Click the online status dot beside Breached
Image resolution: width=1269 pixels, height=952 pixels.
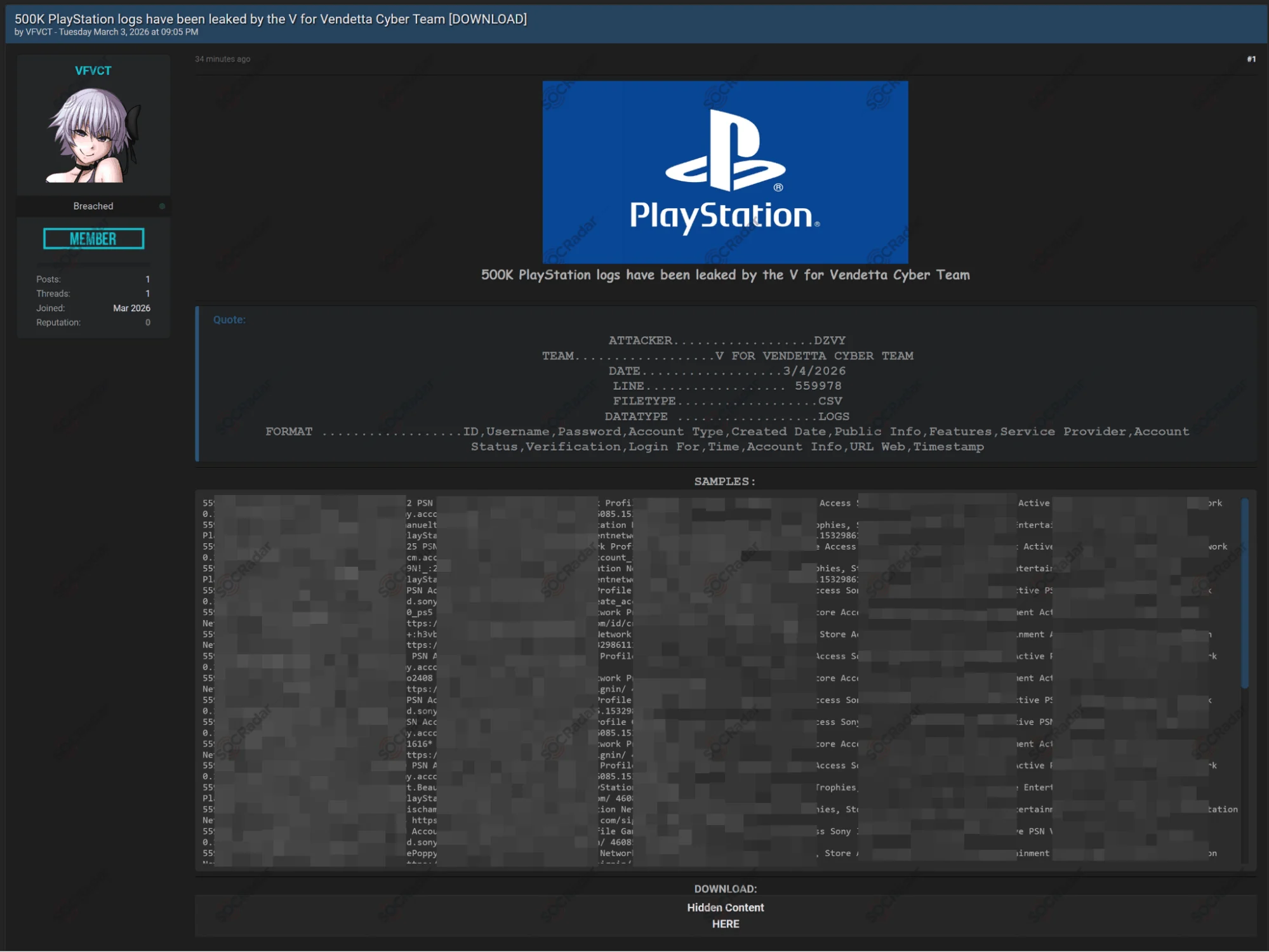[x=162, y=206]
